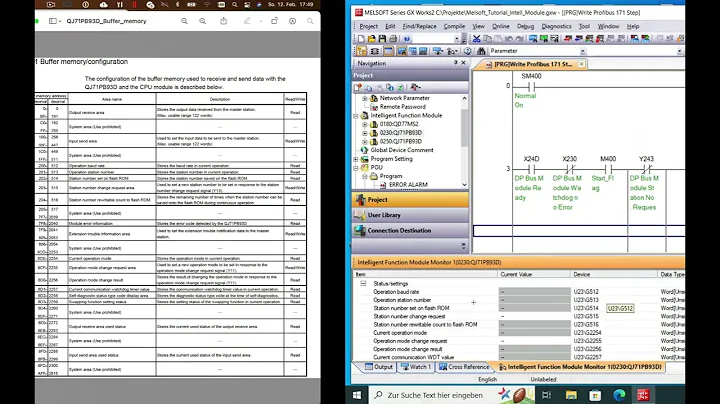The image size is (720, 404).
Task: Collapse Status/settings group in monitor
Action: point(363,284)
